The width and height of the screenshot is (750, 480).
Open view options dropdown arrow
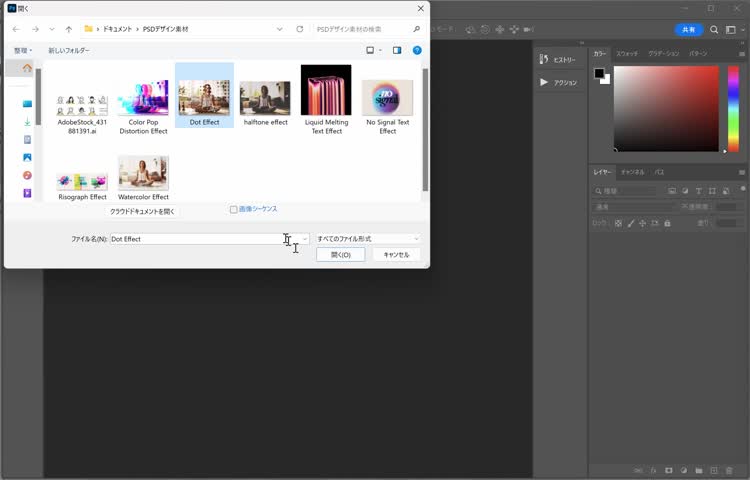click(380, 50)
